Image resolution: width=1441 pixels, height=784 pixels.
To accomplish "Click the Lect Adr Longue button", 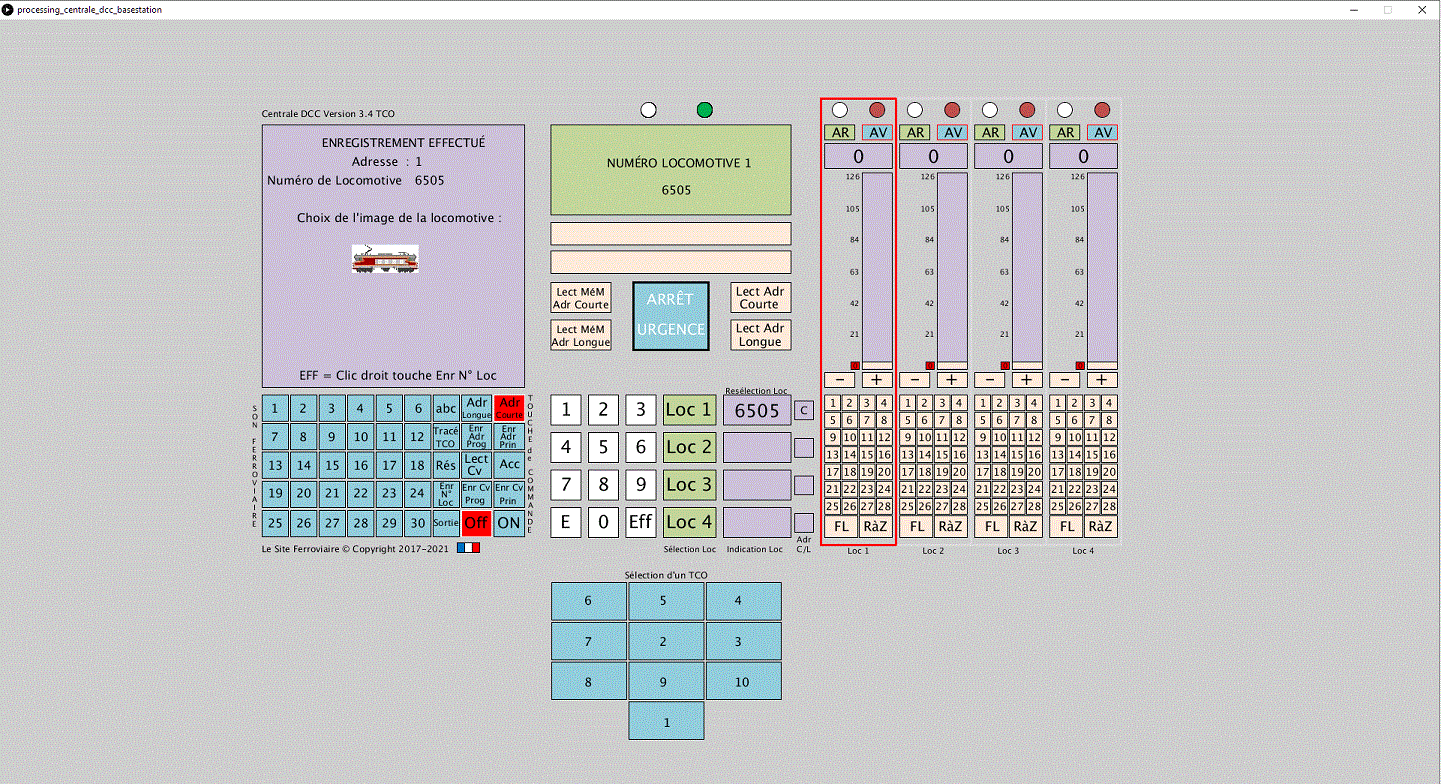I will pyautogui.click(x=760, y=335).
